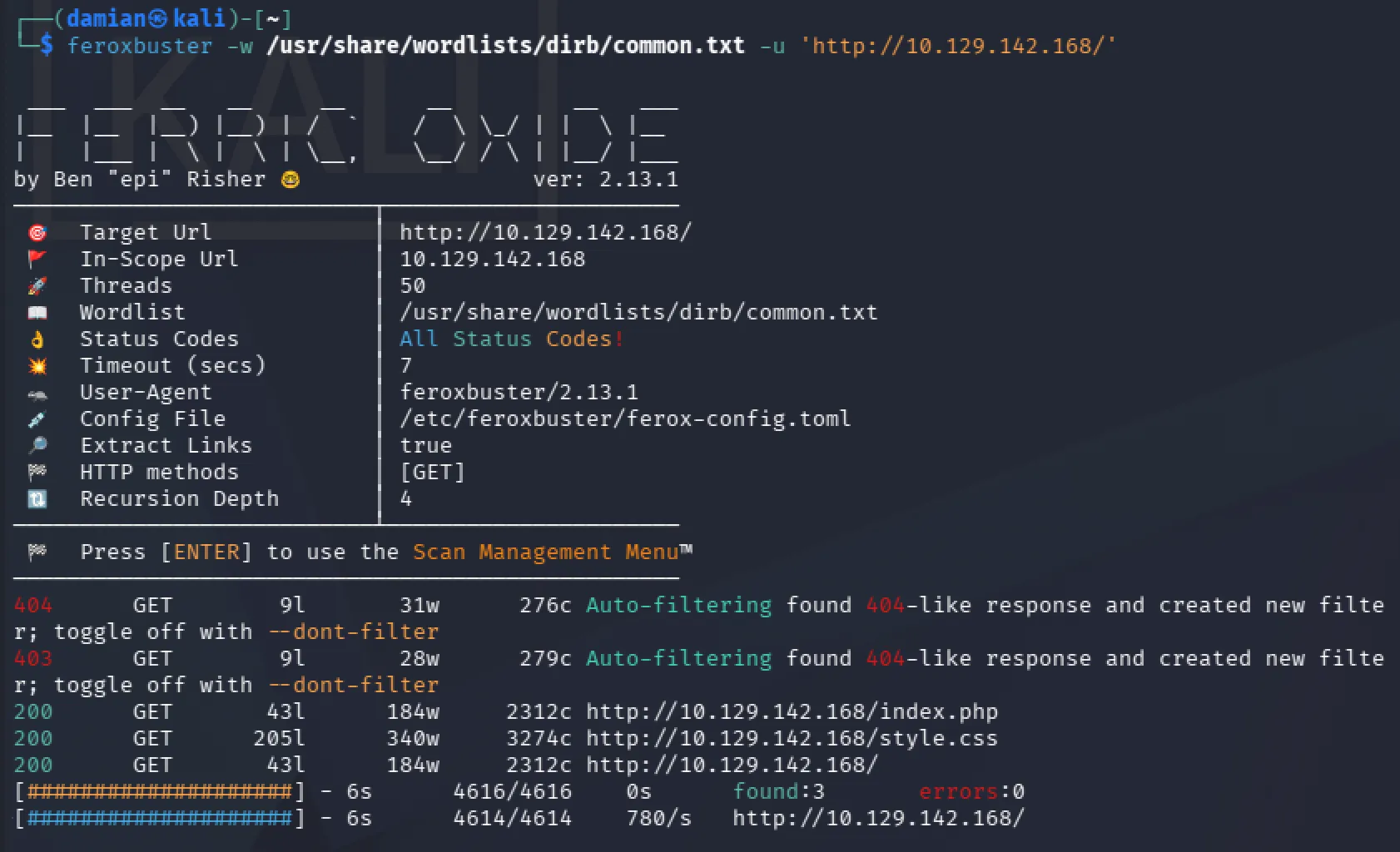
Task: Click the target URL value in the config table
Action: 545,232
